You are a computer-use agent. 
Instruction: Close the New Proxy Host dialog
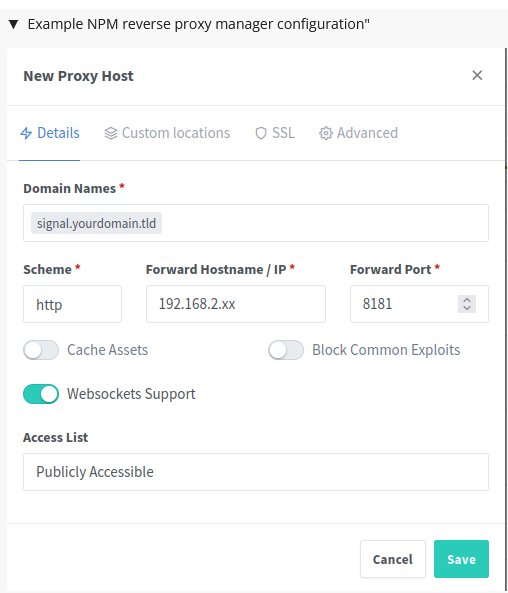point(477,75)
